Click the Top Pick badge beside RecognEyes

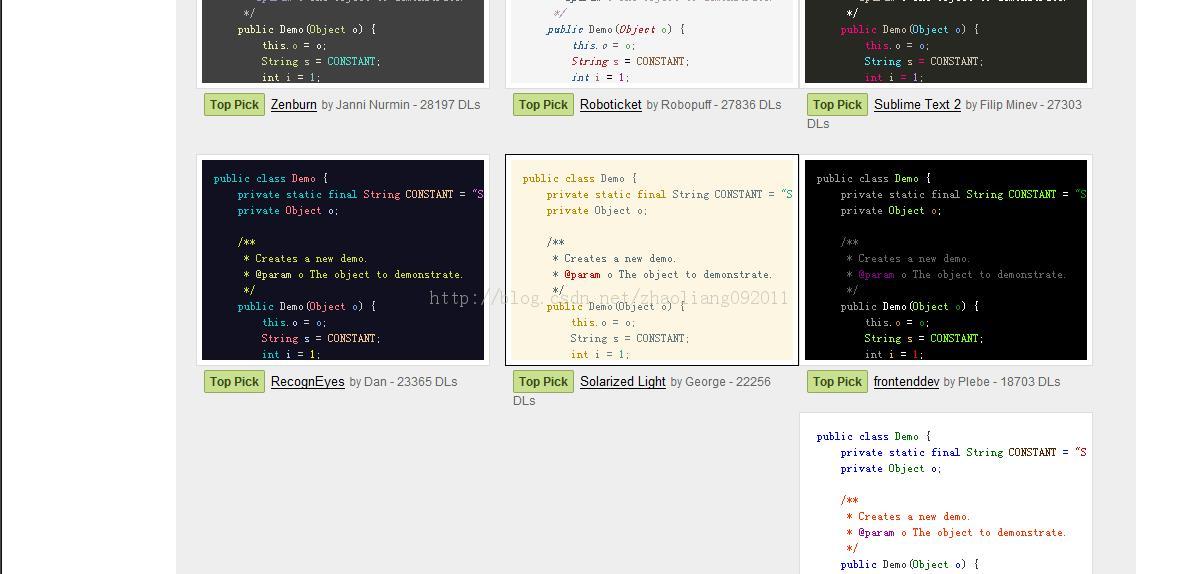click(x=234, y=382)
